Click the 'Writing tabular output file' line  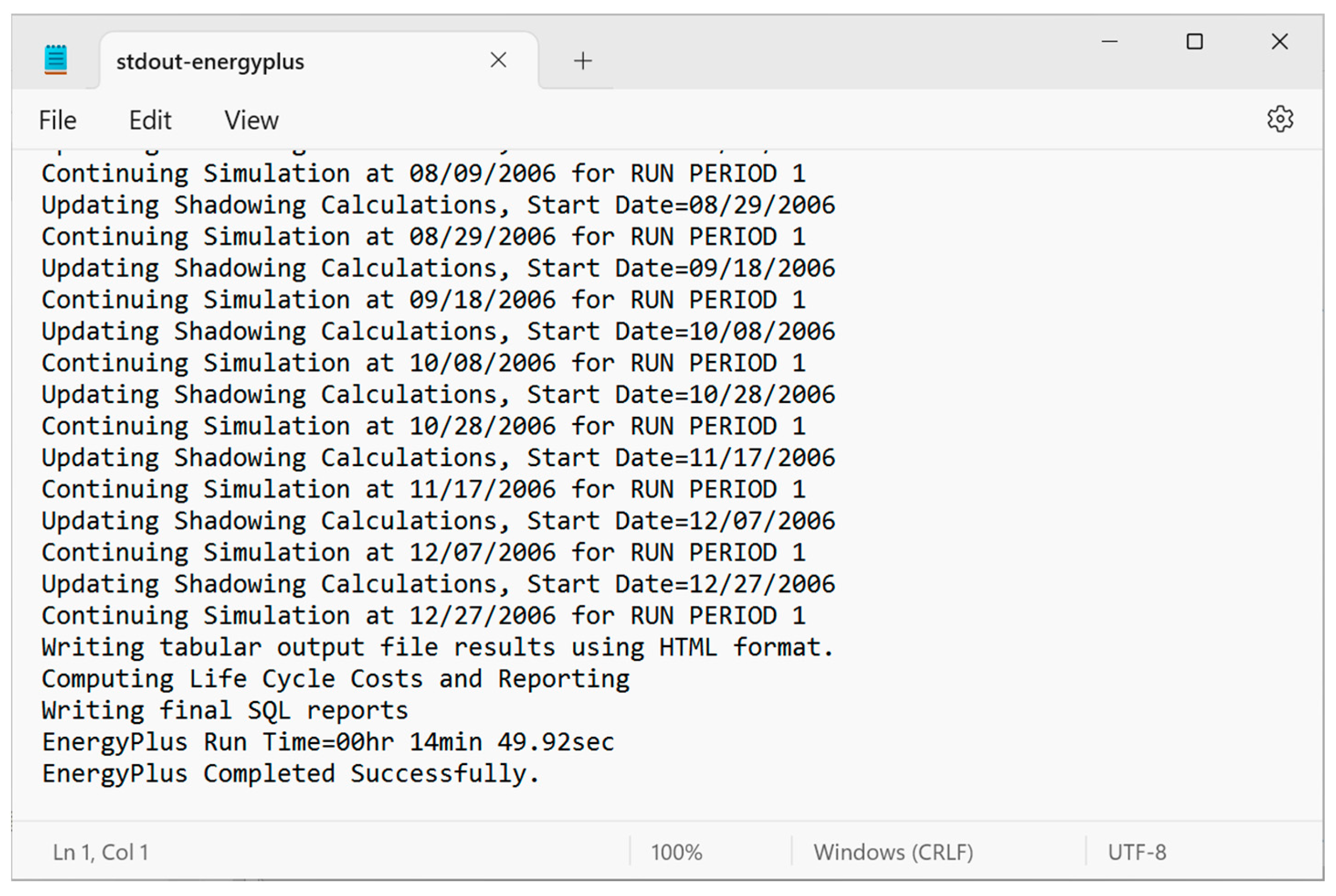[437, 647]
